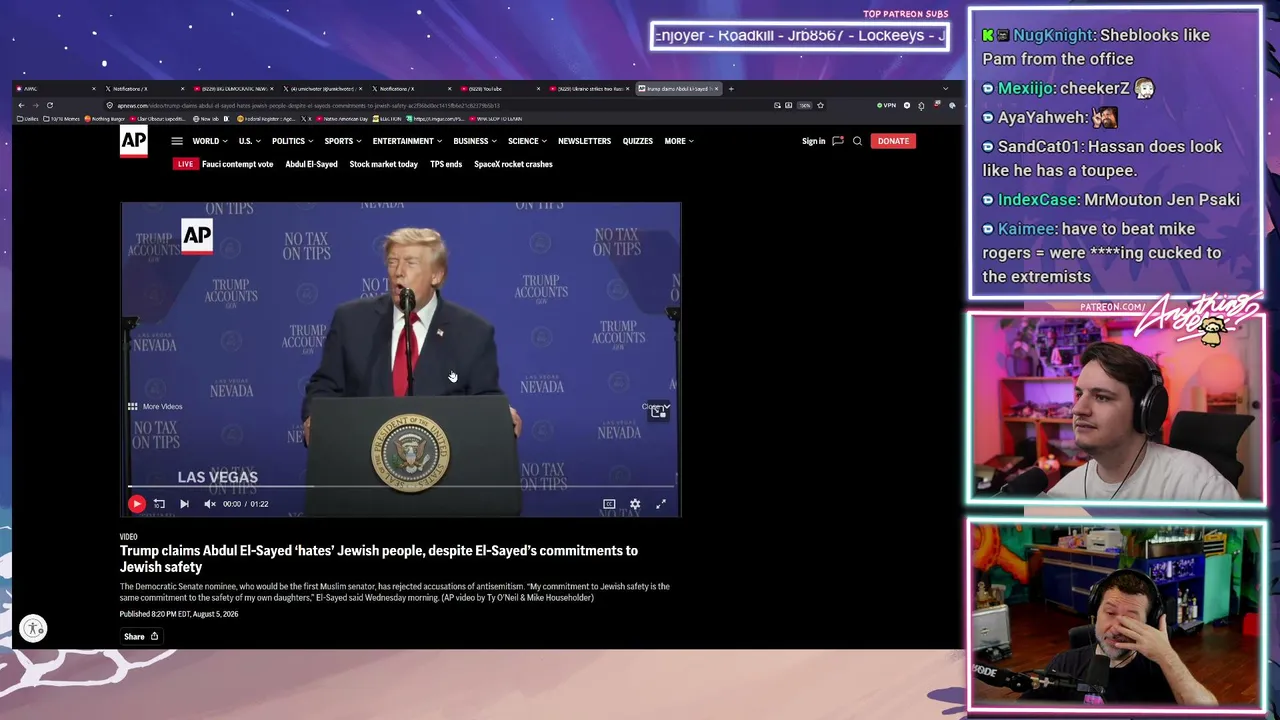The width and height of the screenshot is (1280, 720).
Task: Toggle picture-in-picture overlay on video
Action: [x=657, y=410]
